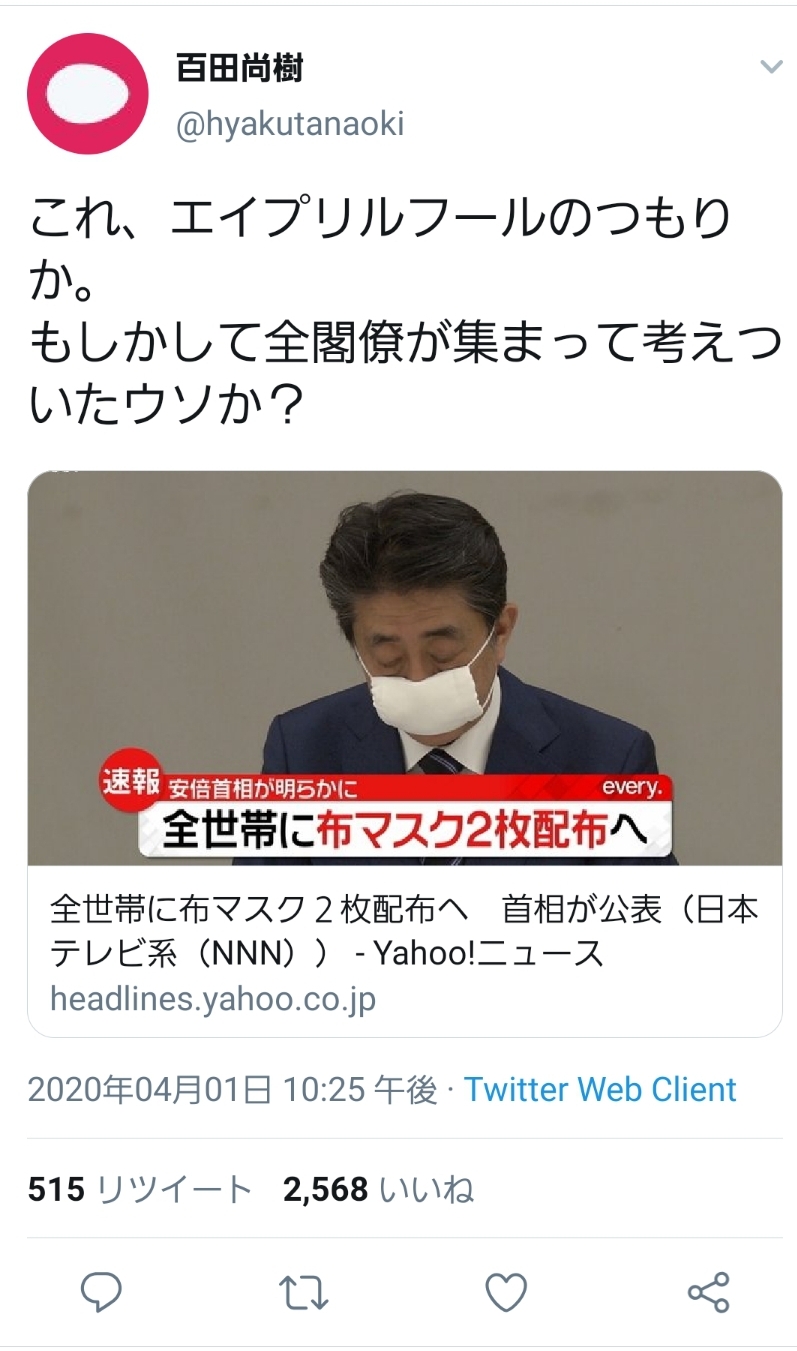
Task: View the 2,568 いいね list
Action: click(x=378, y=1189)
